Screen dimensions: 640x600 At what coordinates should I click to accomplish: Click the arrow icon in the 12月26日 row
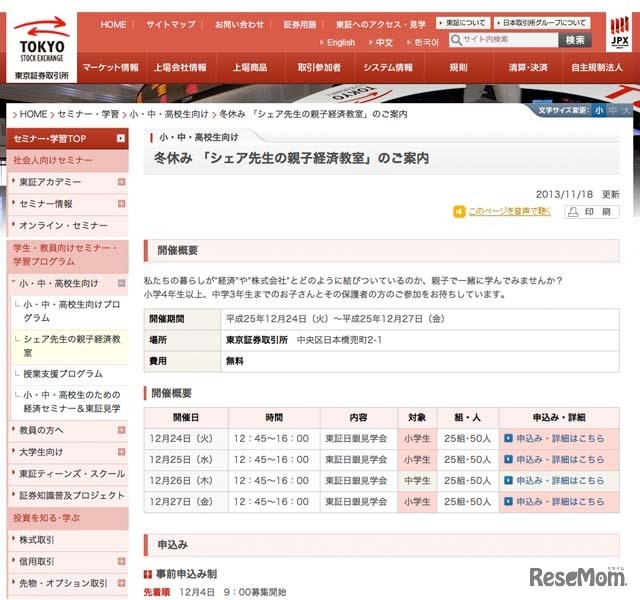pos(508,480)
